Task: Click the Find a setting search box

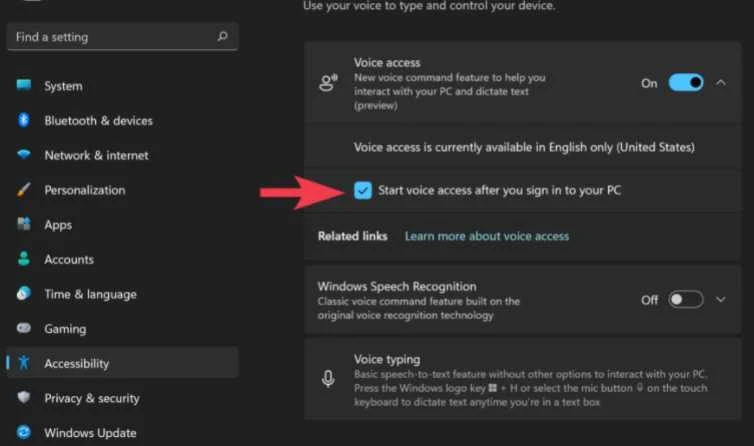Action: tap(122, 37)
